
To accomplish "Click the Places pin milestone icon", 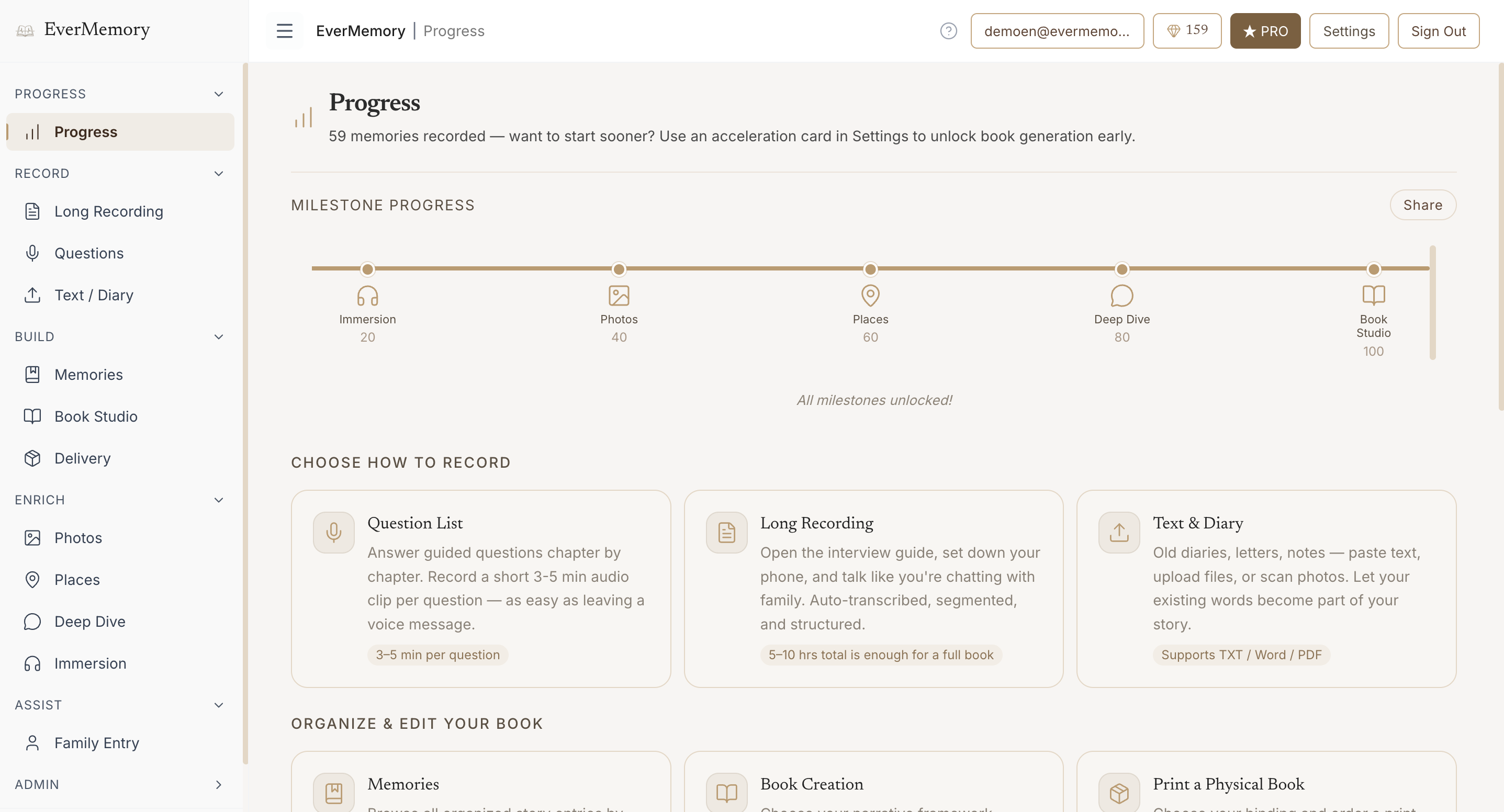I will (x=870, y=296).
